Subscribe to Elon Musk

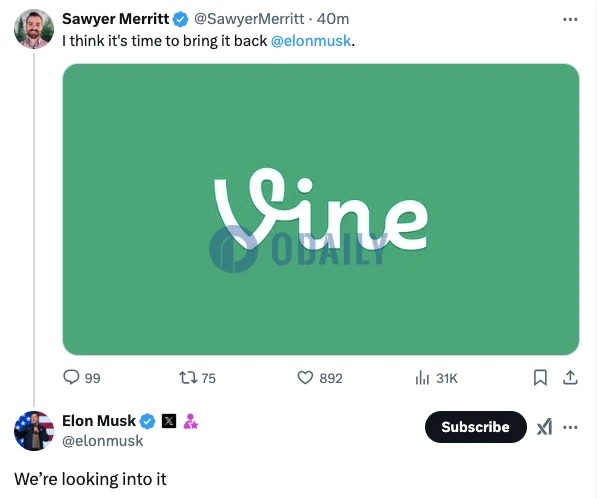point(476,427)
